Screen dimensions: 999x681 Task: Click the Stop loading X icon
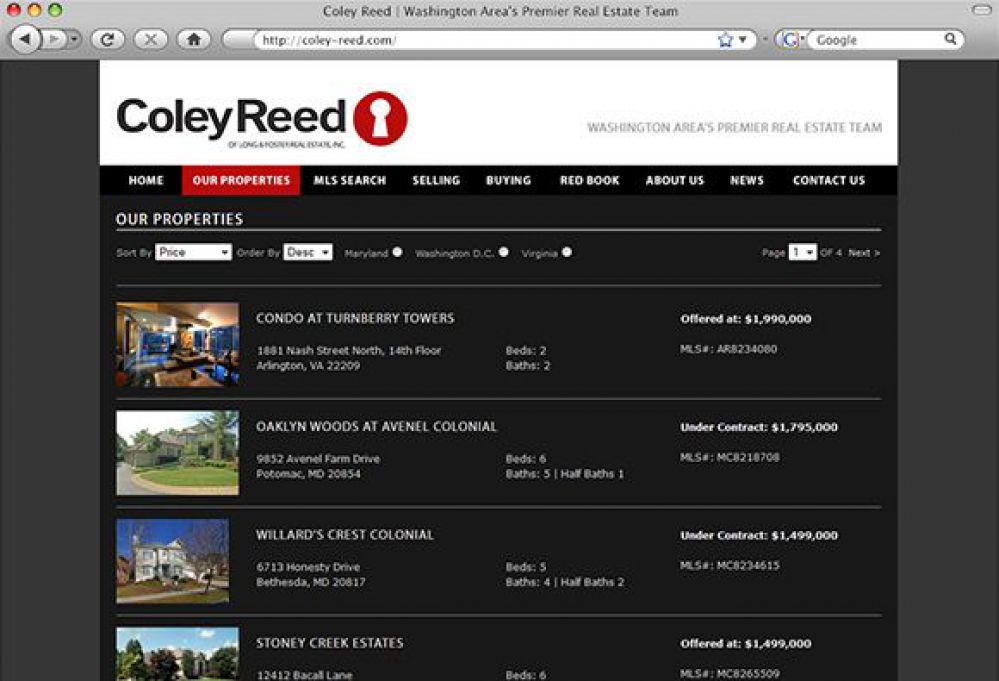pyautogui.click(x=150, y=39)
